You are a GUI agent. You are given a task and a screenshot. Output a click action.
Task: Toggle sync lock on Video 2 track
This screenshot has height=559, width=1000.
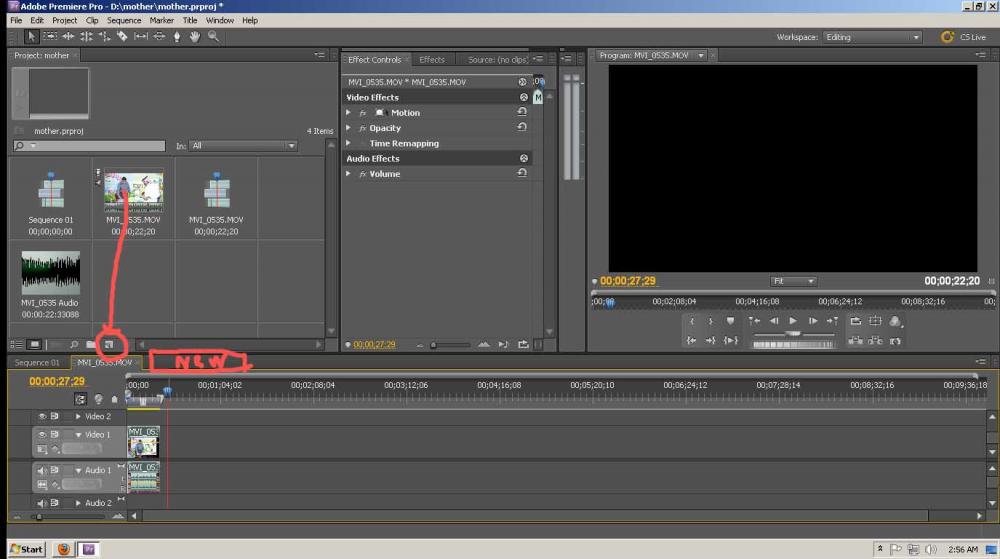click(55, 416)
